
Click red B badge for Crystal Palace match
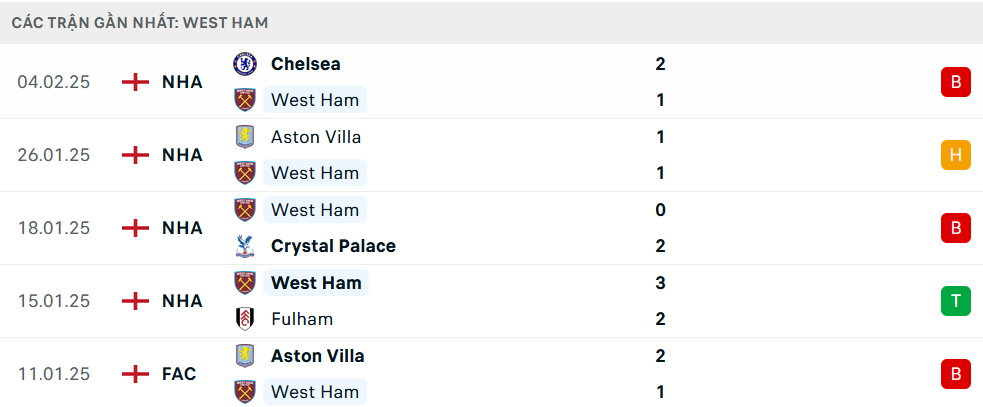pyautogui.click(x=955, y=228)
